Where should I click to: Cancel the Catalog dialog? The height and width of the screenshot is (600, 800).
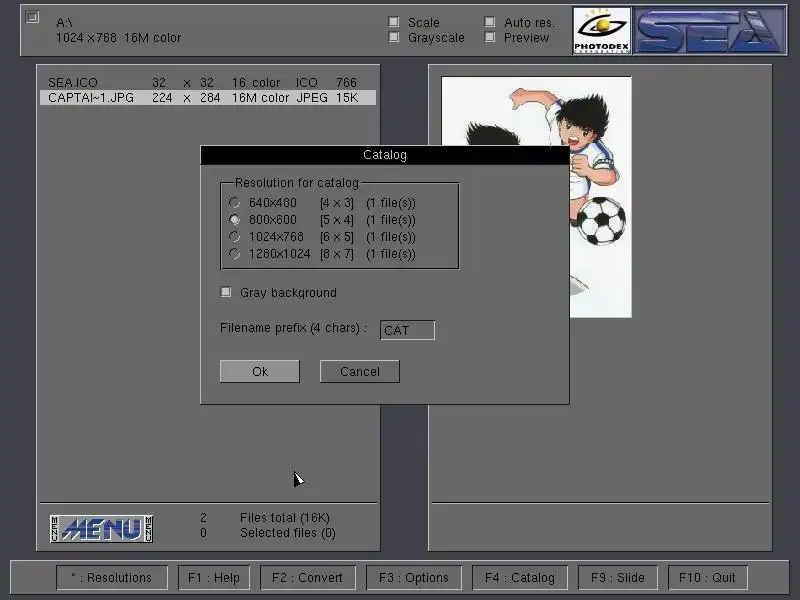pos(360,371)
